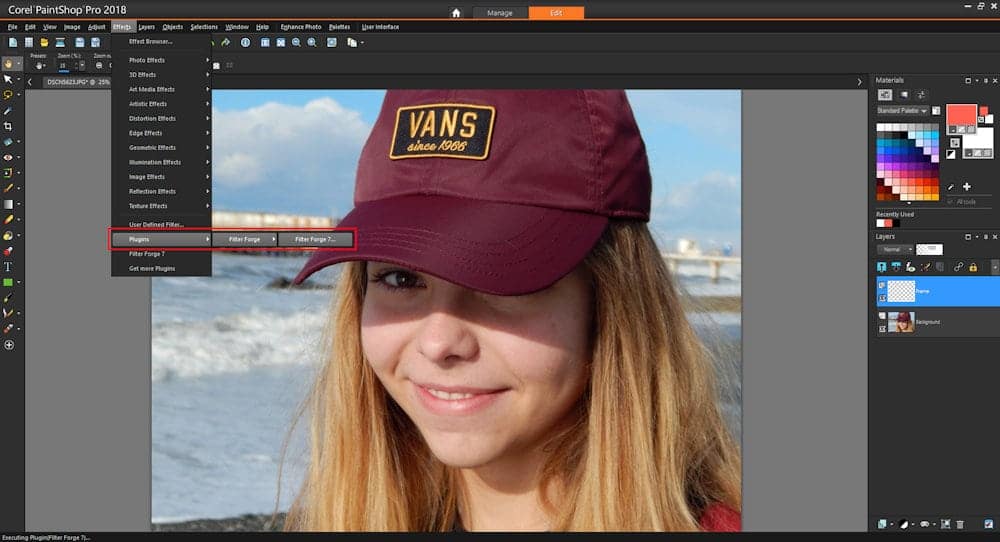Zoom in using magnifier toolbar icon
The image size is (1000, 542).
(312, 42)
